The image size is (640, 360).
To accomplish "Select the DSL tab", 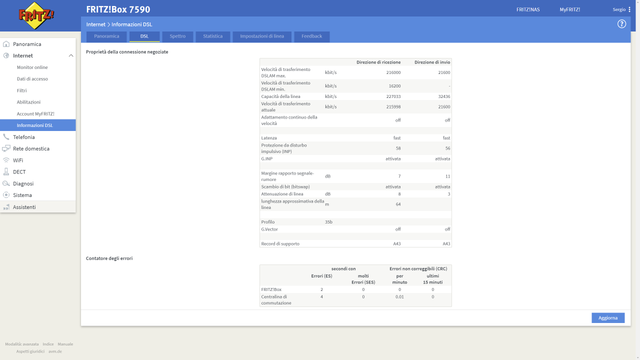I will pyautogui.click(x=144, y=36).
